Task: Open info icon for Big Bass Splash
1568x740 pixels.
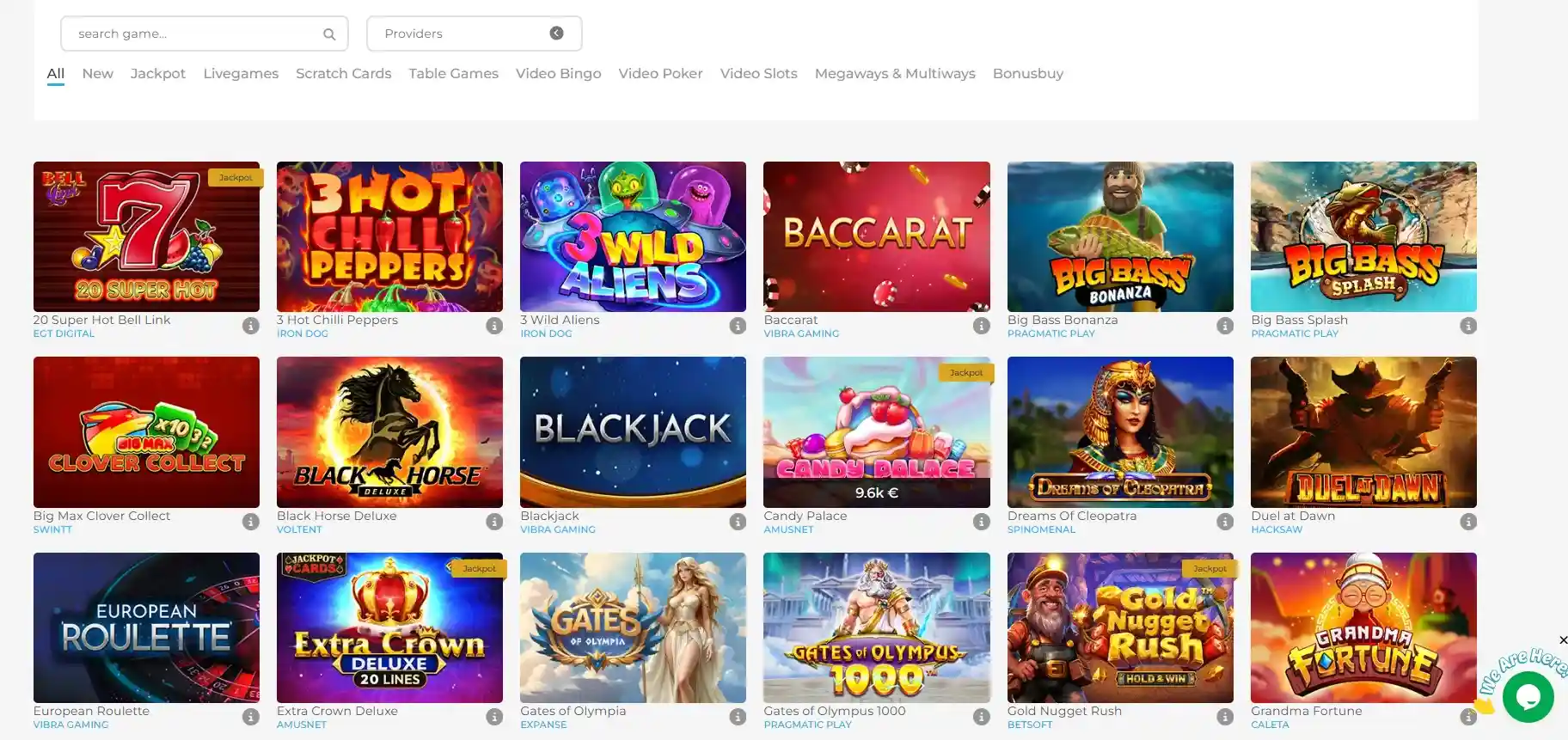Action: [1468, 326]
